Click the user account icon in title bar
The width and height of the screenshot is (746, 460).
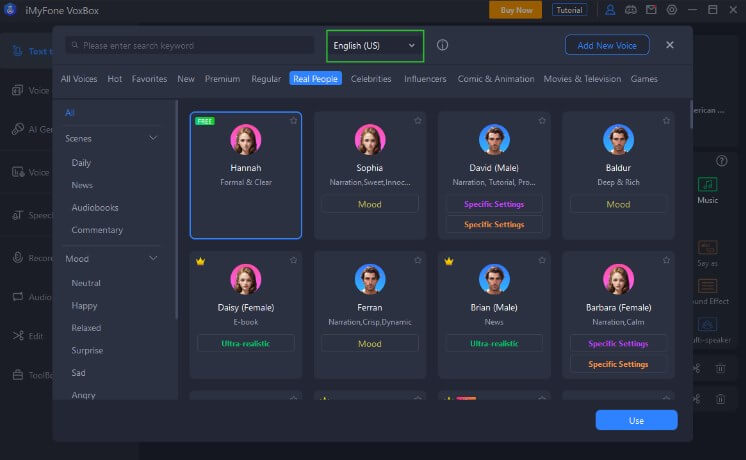click(x=610, y=10)
